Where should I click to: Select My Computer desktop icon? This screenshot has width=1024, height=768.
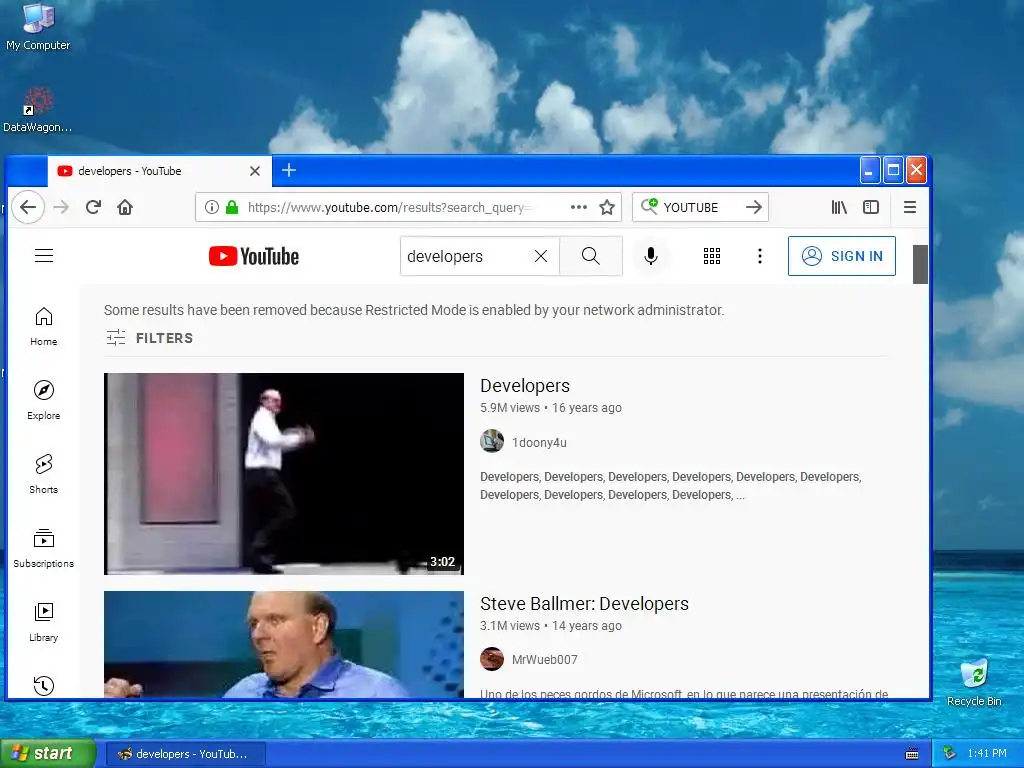pyautogui.click(x=38, y=27)
